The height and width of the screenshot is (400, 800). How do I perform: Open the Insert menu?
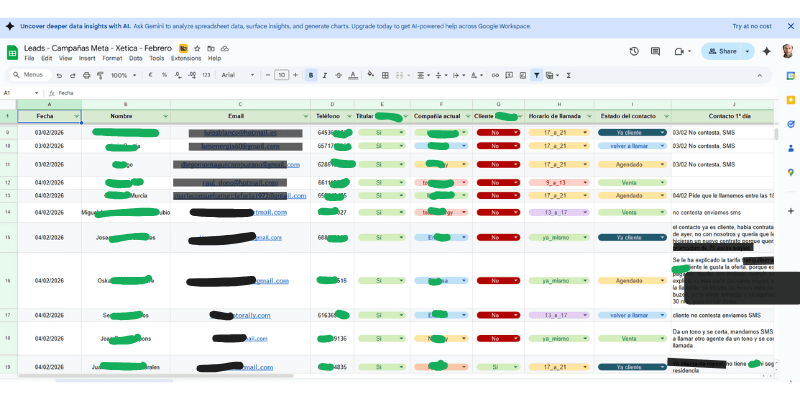[x=87, y=58]
